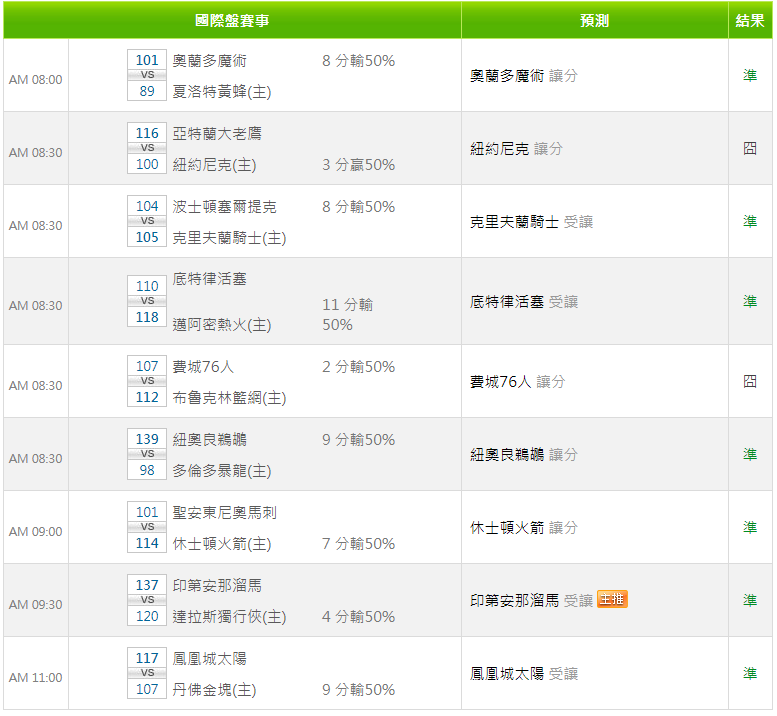
Task: Select team 多倫多暴龍(主)
Action: pyautogui.click(x=222, y=471)
